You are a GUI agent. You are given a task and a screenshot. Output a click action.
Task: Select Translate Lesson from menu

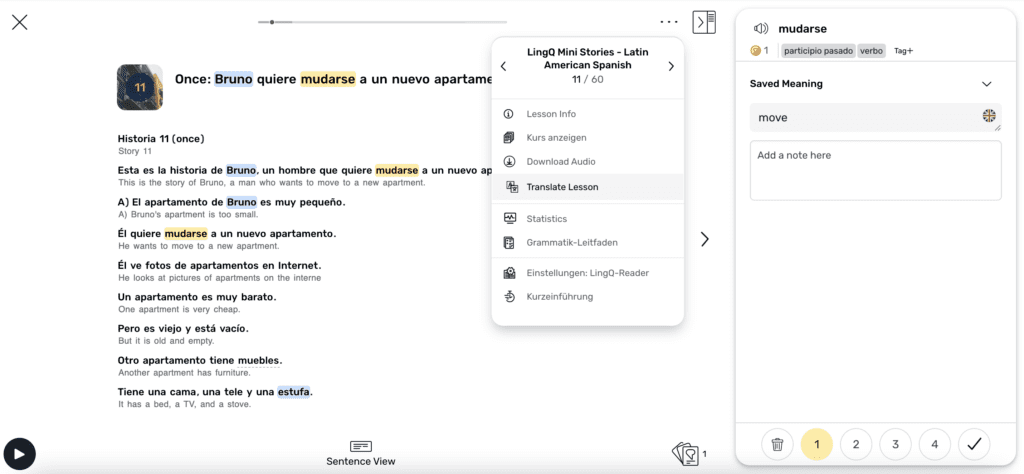click(x=562, y=187)
